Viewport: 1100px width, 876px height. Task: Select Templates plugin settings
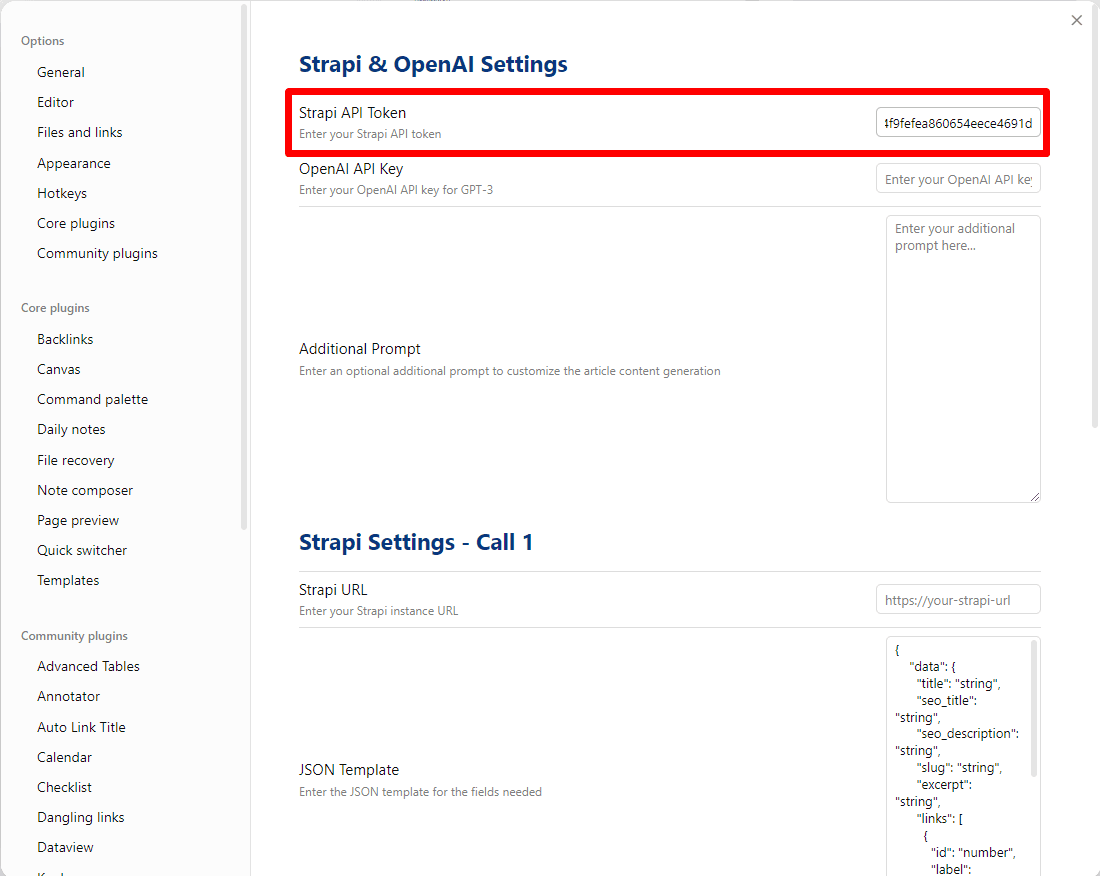pyautogui.click(x=68, y=581)
